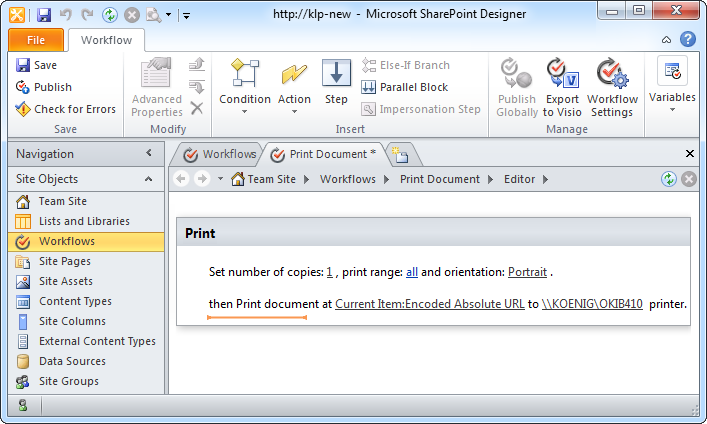Collapse the Site Objects section
The image size is (707, 424).
(148, 179)
